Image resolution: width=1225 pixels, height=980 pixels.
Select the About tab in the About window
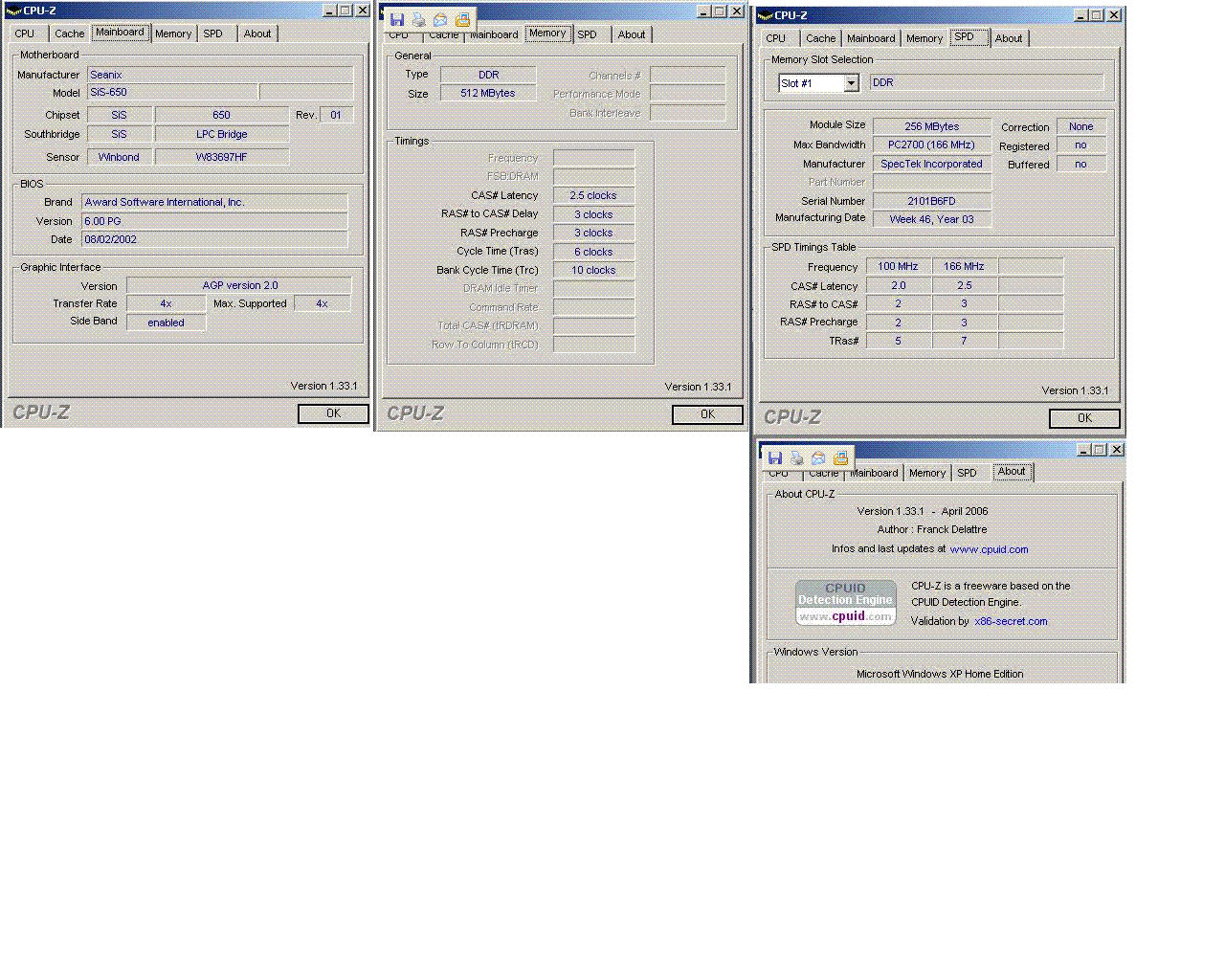[x=1012, y=471]
